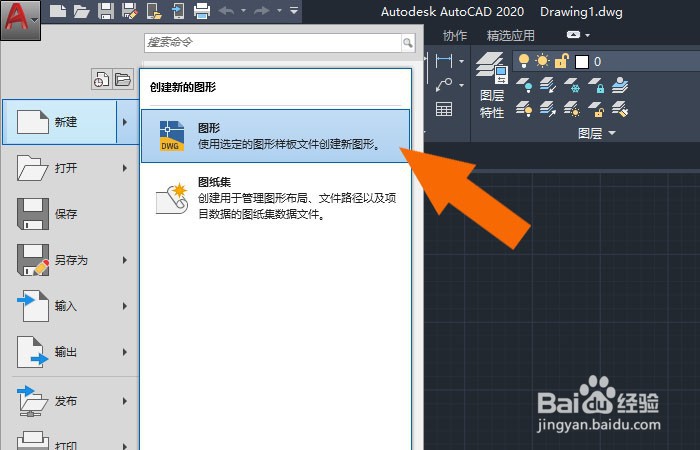Show Recent Documents icon in application menu
The height and width of the screenshot is (450, 700).
[x=102, y=79]
